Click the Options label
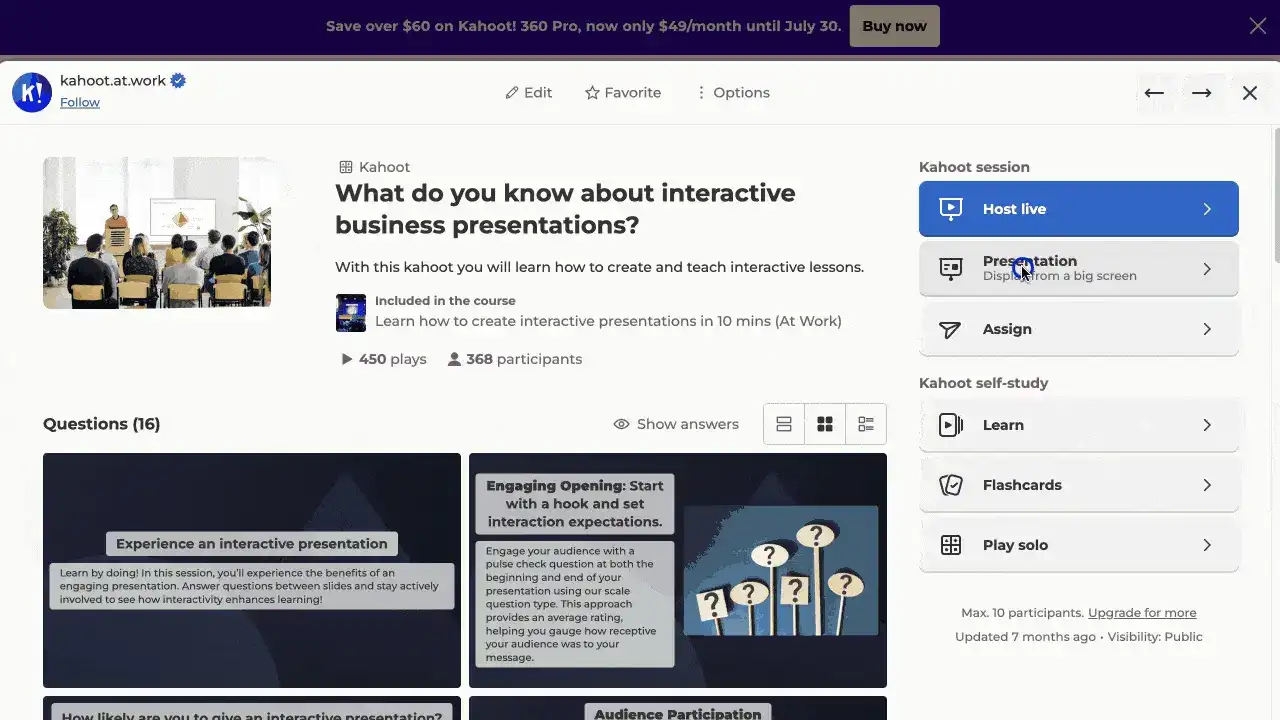The width and height of the screenshot is (1280, 720). 742,92
